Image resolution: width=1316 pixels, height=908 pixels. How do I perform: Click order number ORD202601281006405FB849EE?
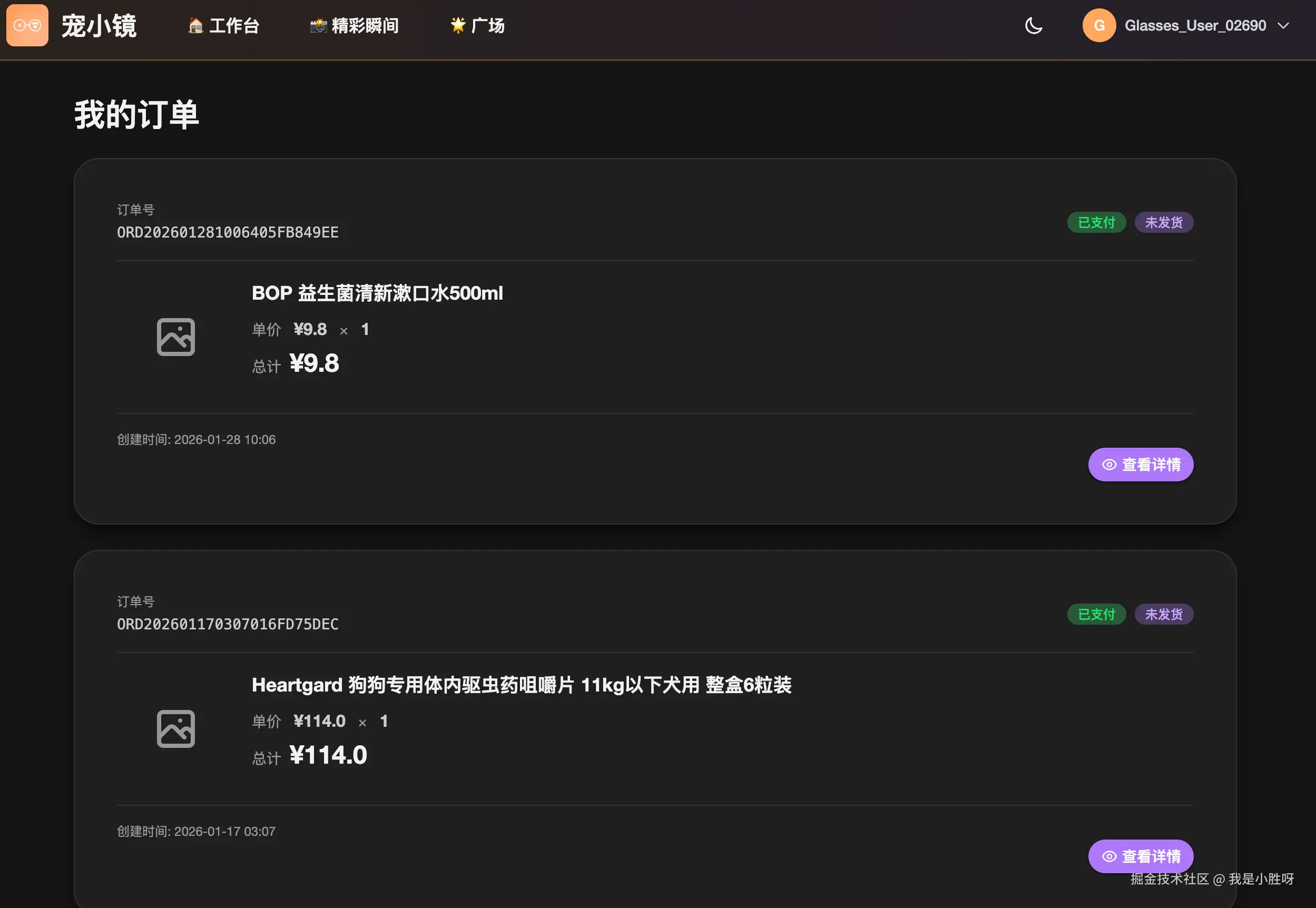[228, 232]
